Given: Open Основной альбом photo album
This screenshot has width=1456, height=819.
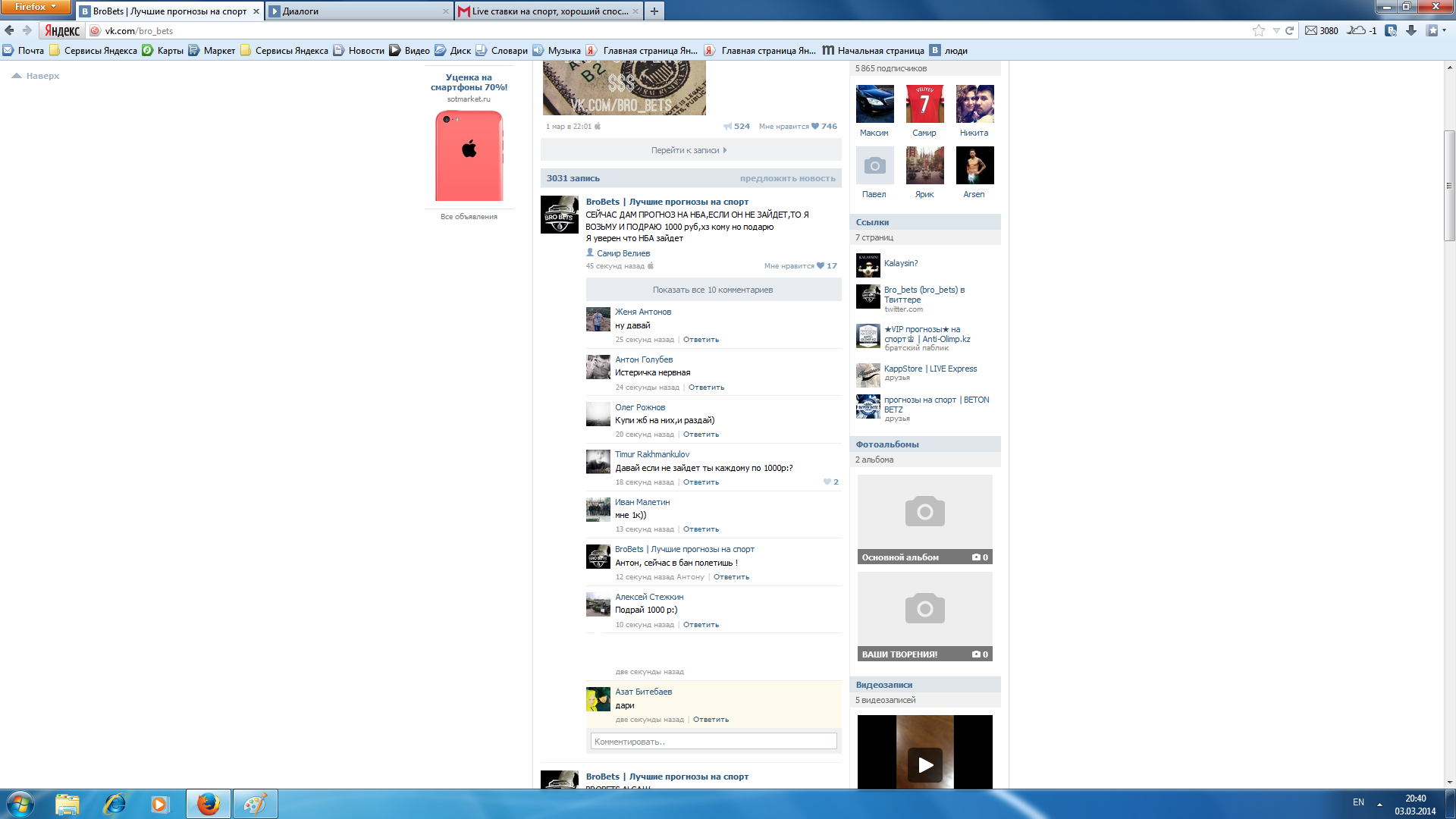Looking at the screenshot, I should 925,519.
